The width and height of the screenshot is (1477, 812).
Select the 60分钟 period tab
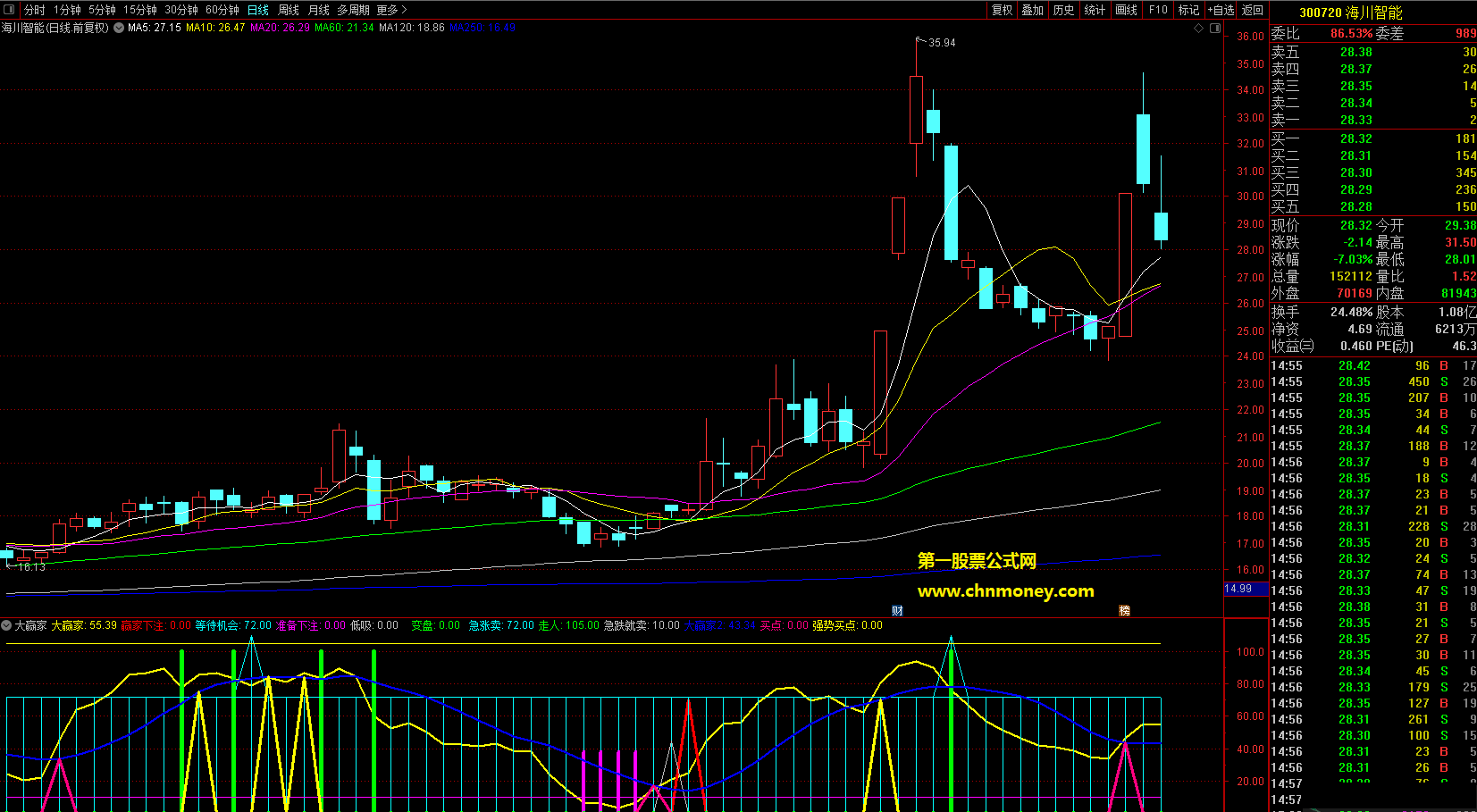222,10
